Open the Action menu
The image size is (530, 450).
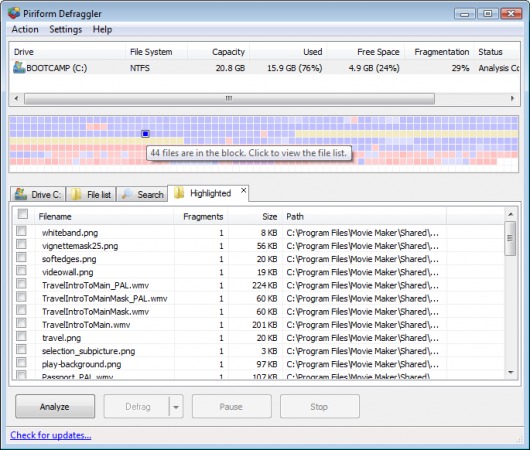coord(25,29)
